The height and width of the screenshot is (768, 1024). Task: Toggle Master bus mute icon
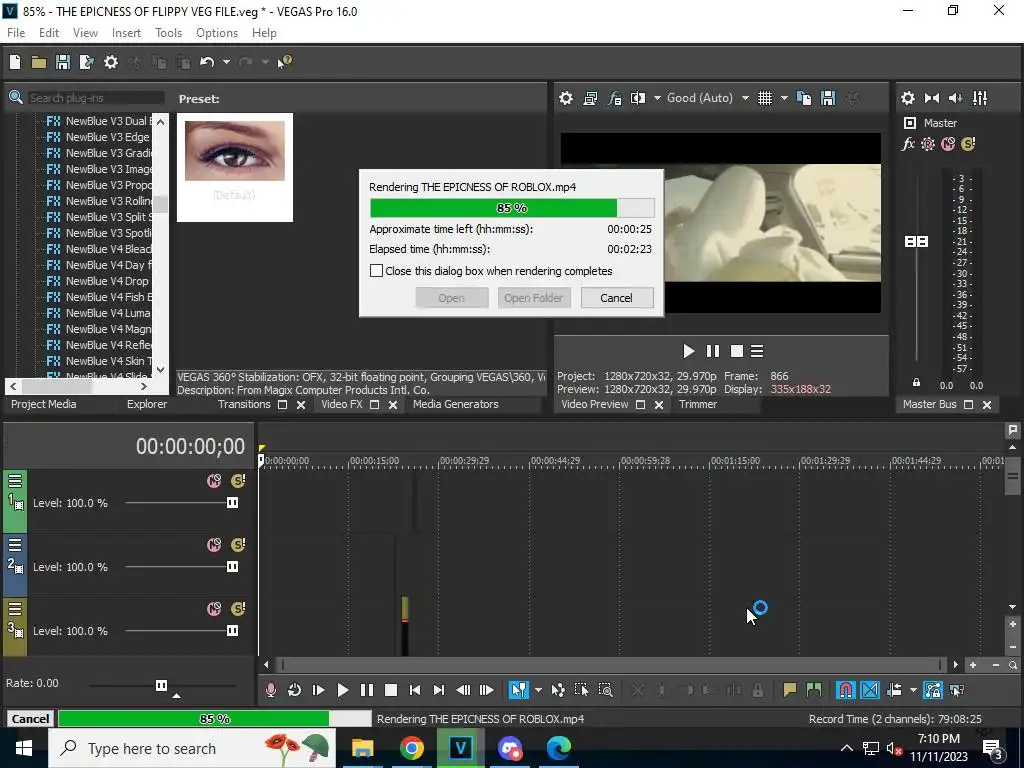(x=948, y=144)
